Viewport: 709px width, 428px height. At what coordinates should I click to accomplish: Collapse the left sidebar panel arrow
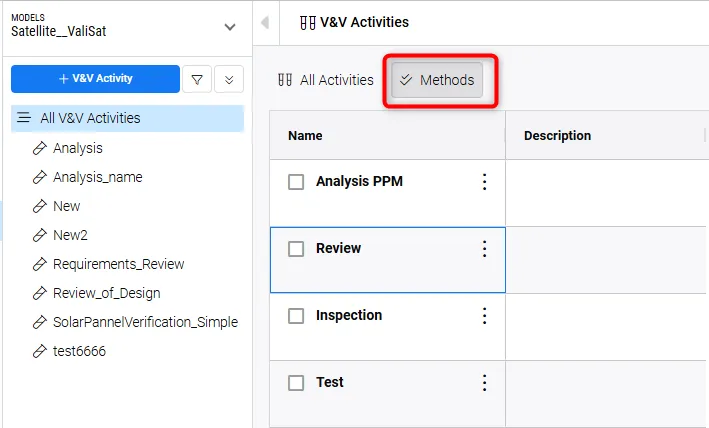click(264, 22)
